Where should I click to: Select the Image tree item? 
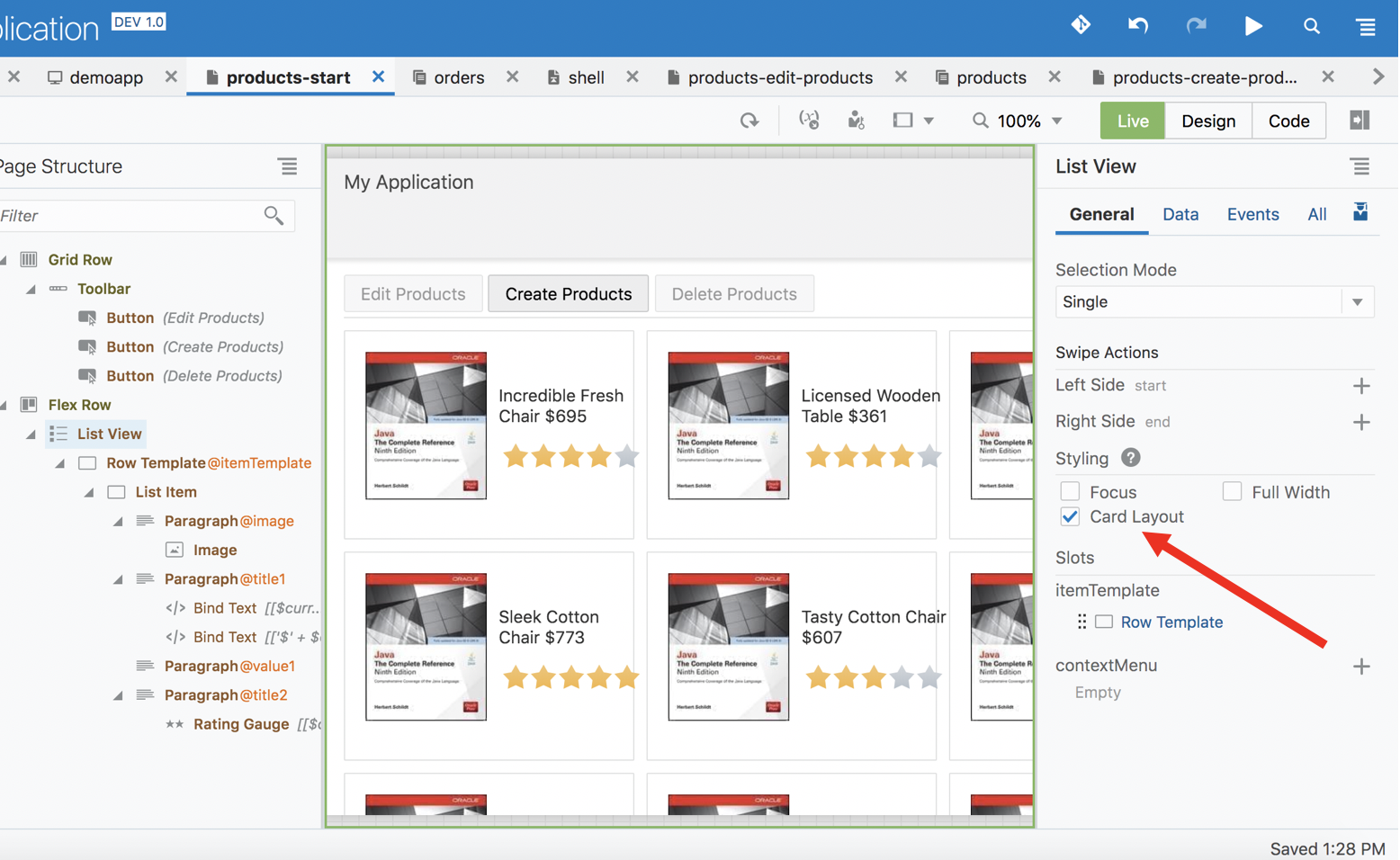click(x=215, y=550)
